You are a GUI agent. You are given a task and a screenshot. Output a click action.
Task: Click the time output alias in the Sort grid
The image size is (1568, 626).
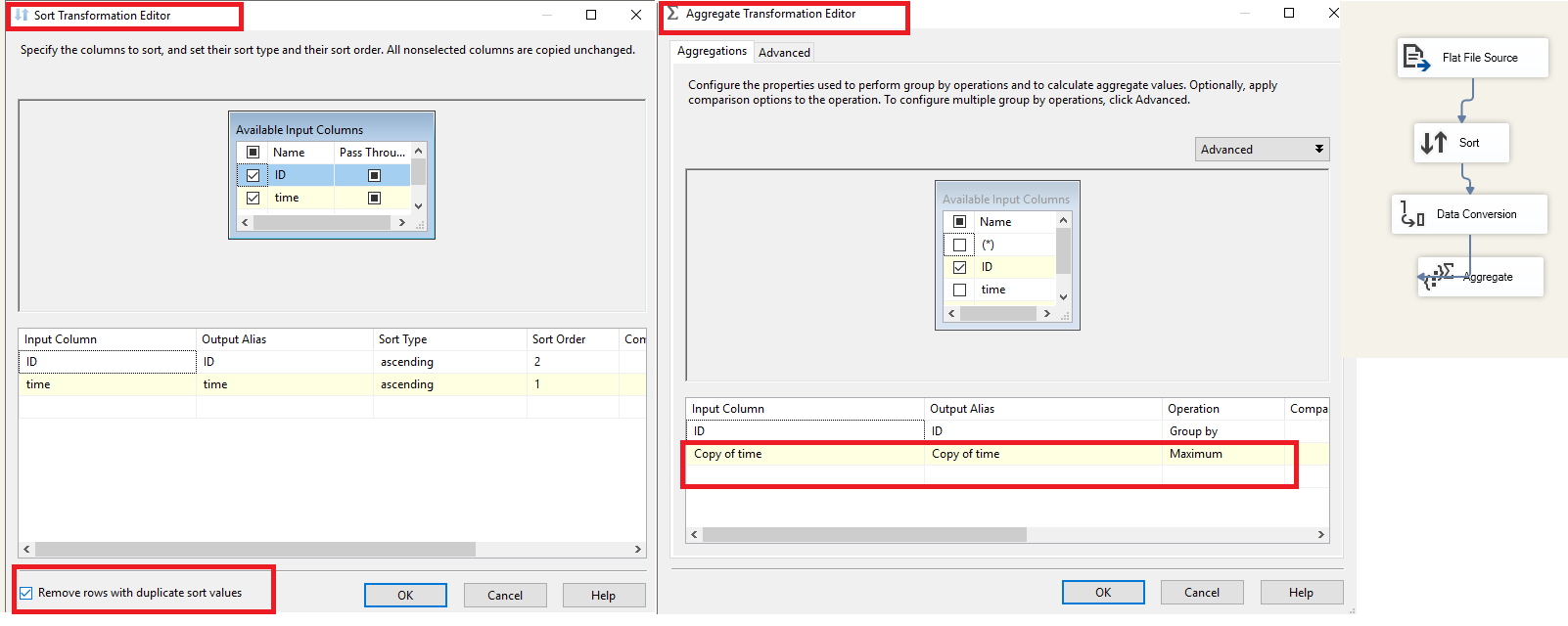point(285,384)
